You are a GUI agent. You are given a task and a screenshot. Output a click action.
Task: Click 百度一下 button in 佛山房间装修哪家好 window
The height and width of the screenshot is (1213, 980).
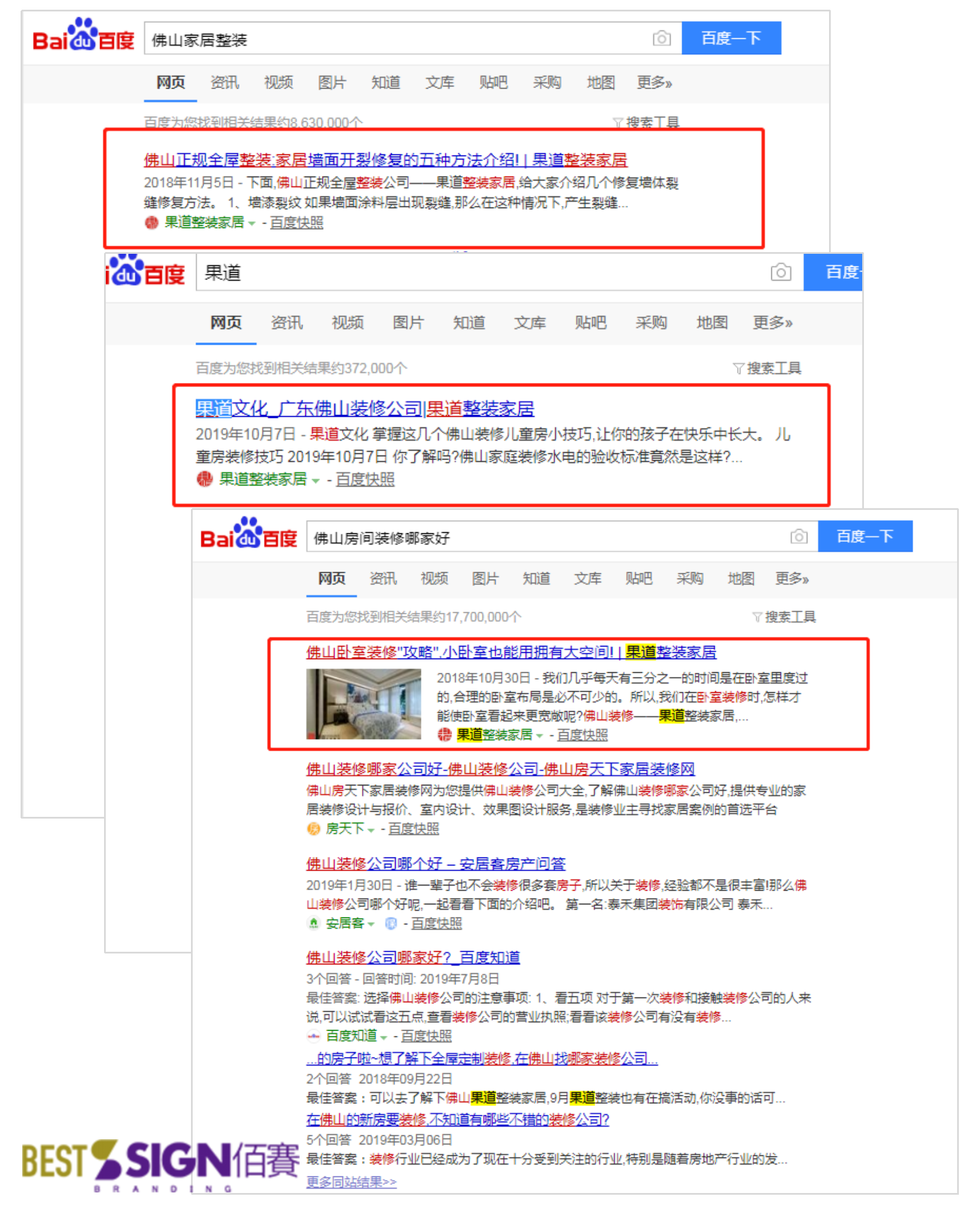(865, 536)
